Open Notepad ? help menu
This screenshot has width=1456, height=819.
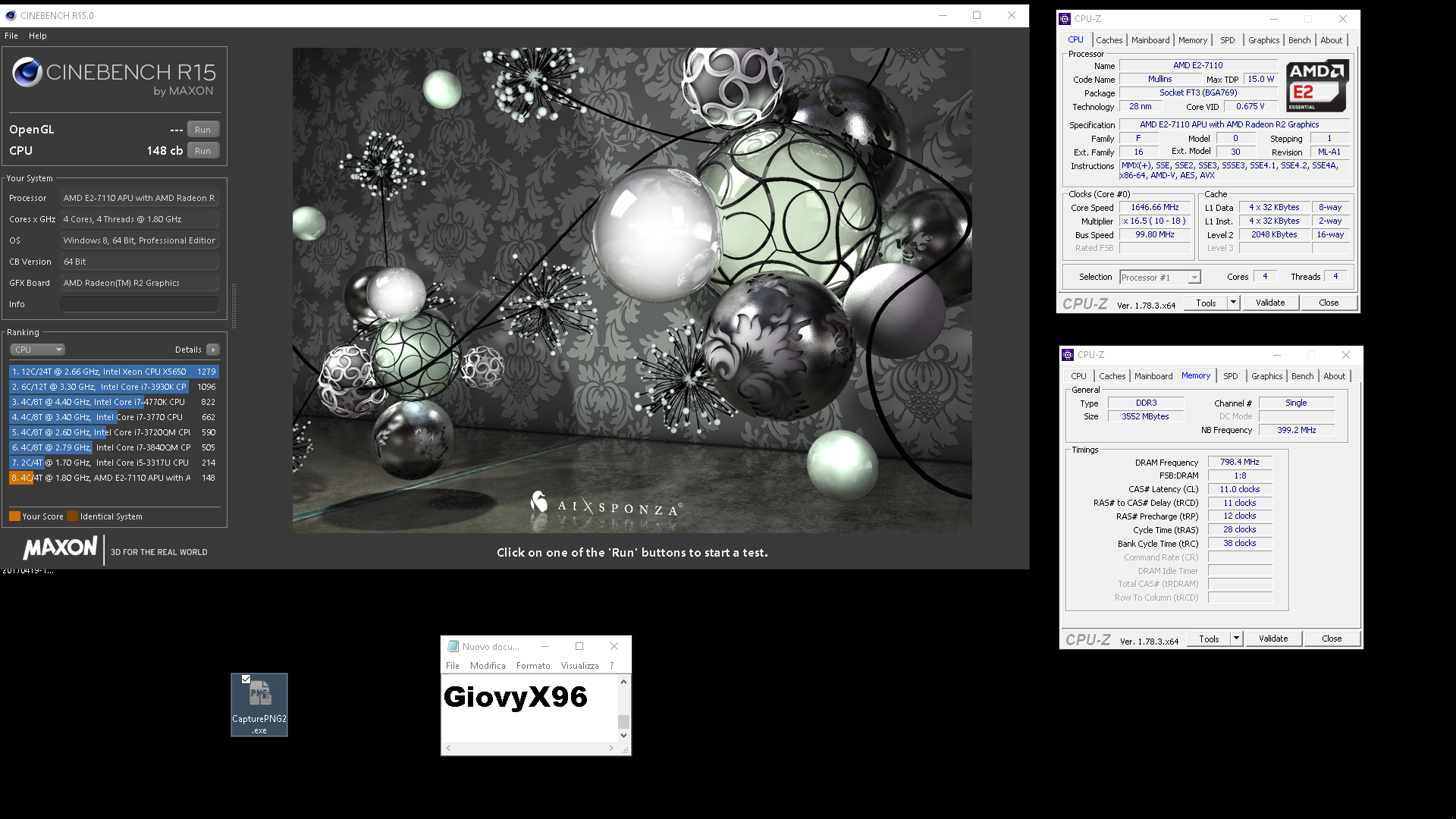click(x=612, y=666)
